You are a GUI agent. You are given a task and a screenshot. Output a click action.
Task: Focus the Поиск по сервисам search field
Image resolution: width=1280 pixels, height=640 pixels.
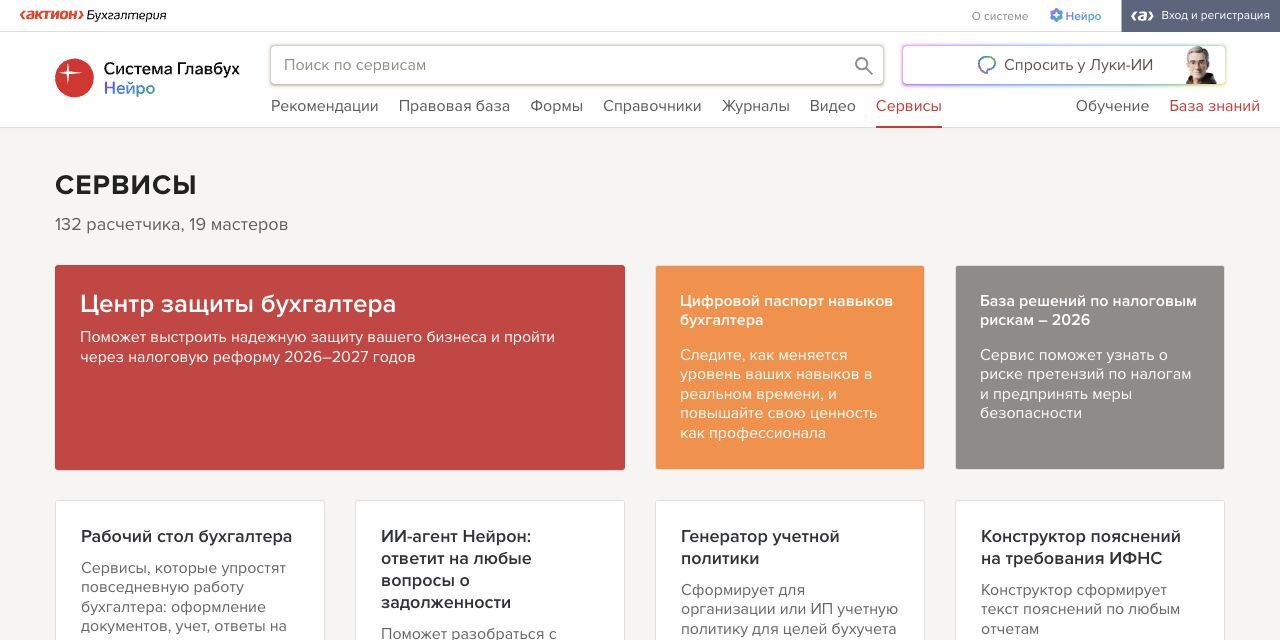577,65
